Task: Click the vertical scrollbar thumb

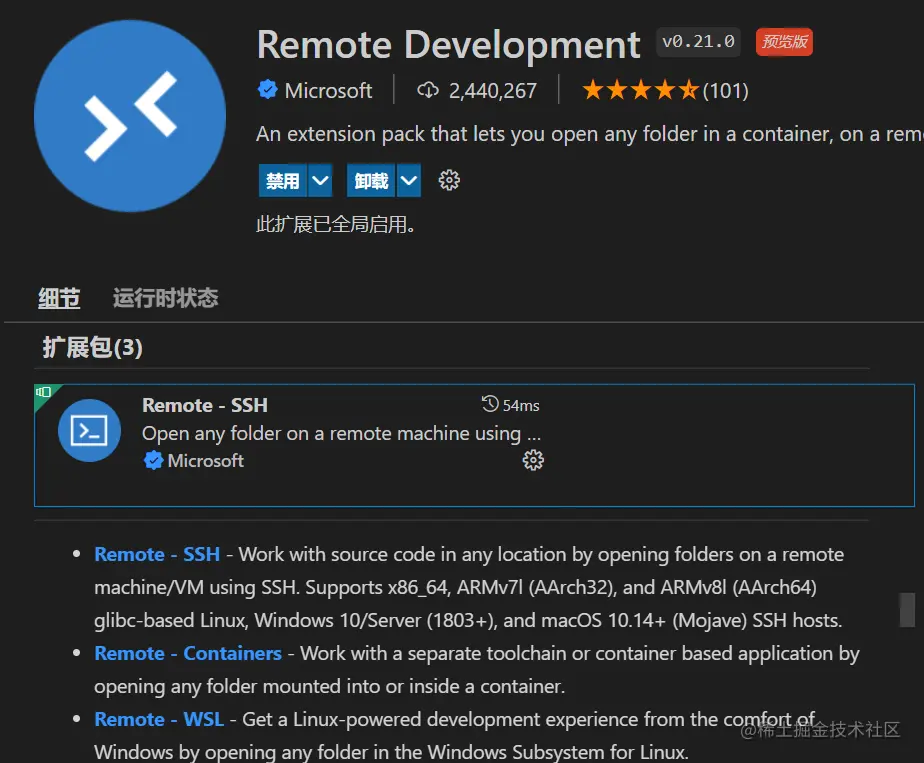Action: pyautogui.click(x=908, y=610)
